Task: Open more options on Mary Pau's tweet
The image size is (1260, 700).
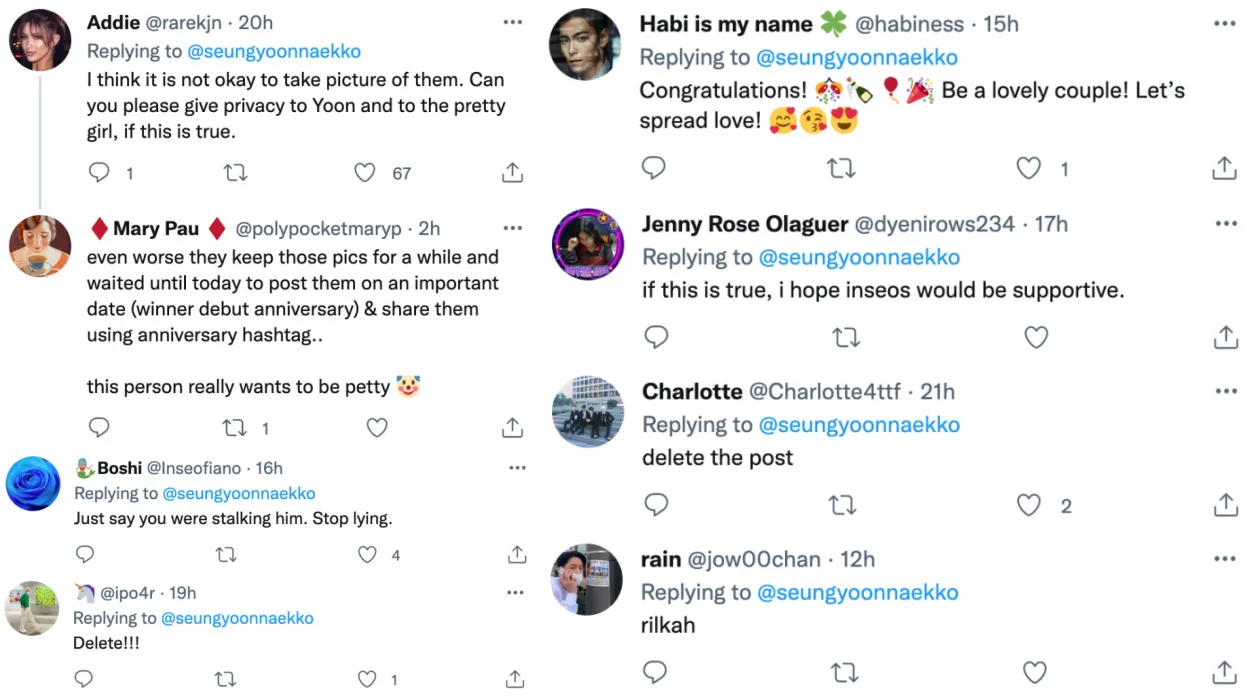Action: tap(512, 228)
